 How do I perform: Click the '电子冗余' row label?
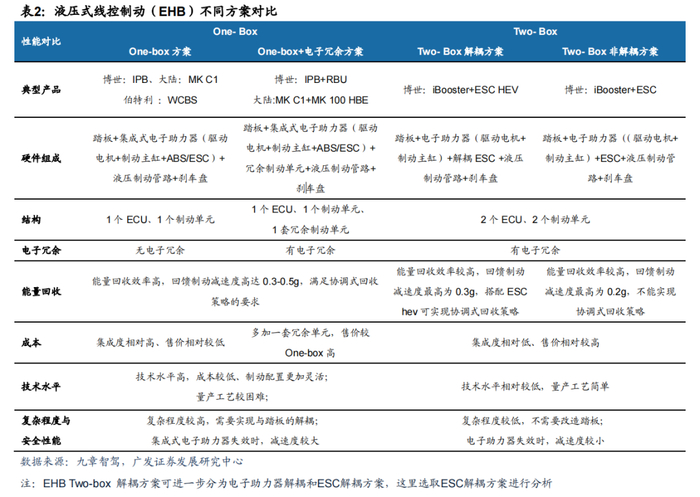pos(41,251)
